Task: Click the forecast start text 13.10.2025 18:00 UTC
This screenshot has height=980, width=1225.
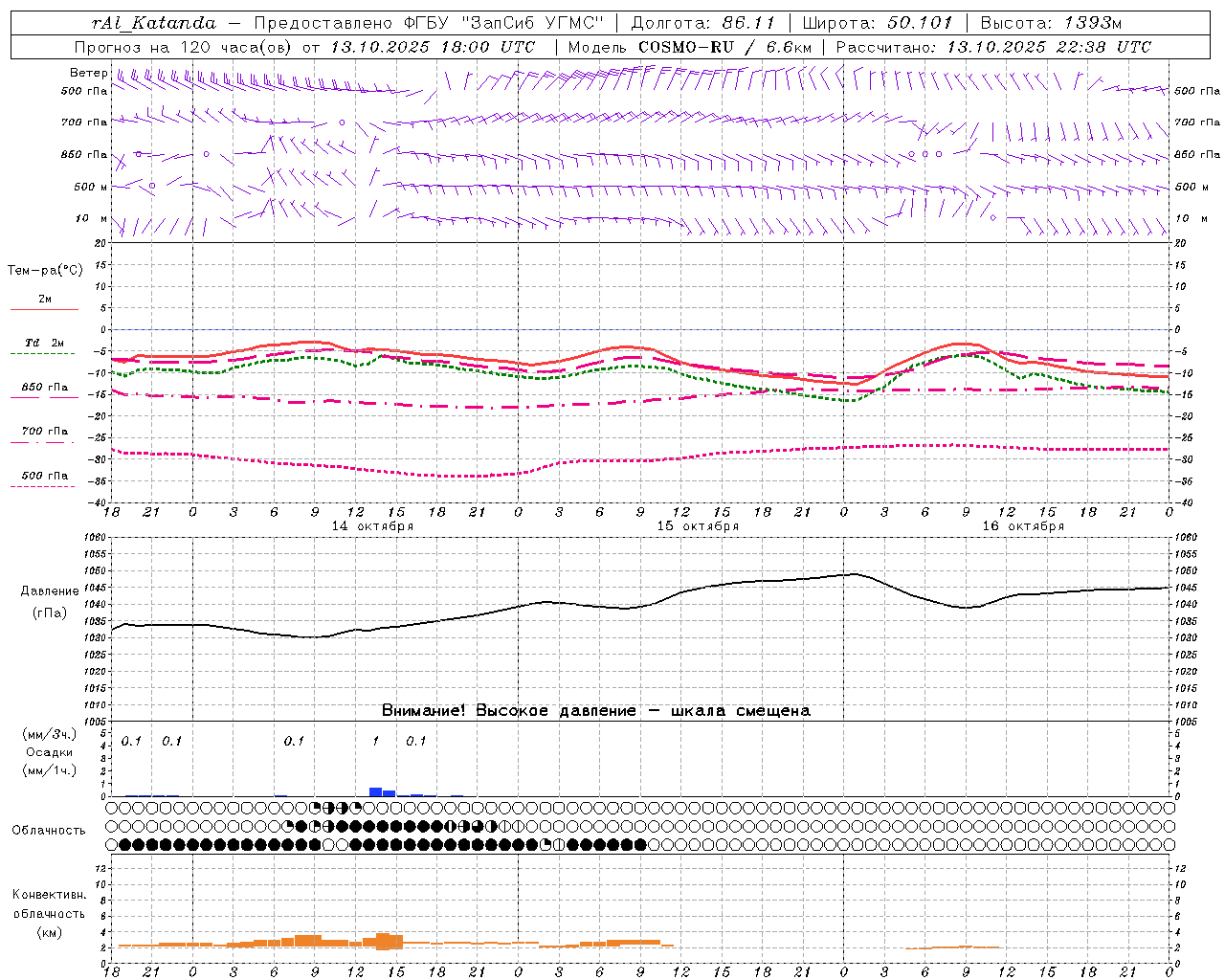Action: pyautogui.click(x=433, y=47)
